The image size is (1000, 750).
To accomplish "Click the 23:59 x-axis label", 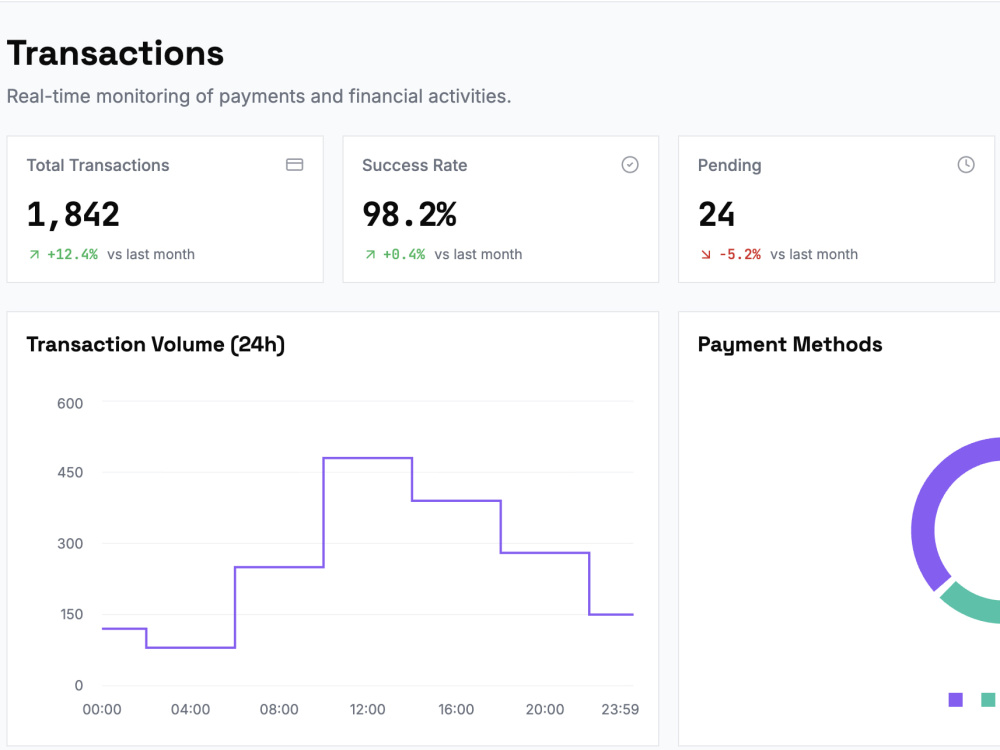I will click(620, 710).
